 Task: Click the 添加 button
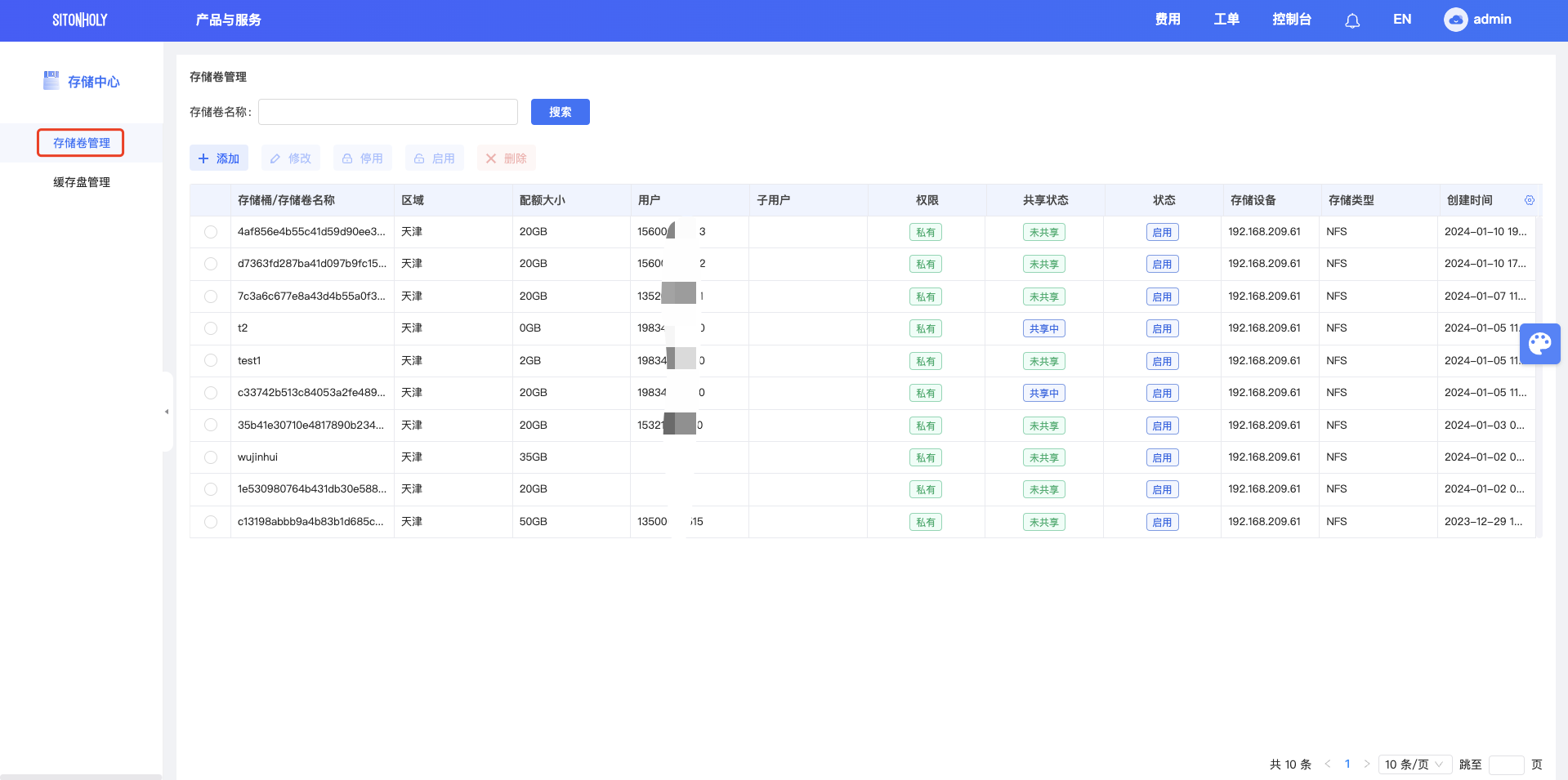pos(219,158)
